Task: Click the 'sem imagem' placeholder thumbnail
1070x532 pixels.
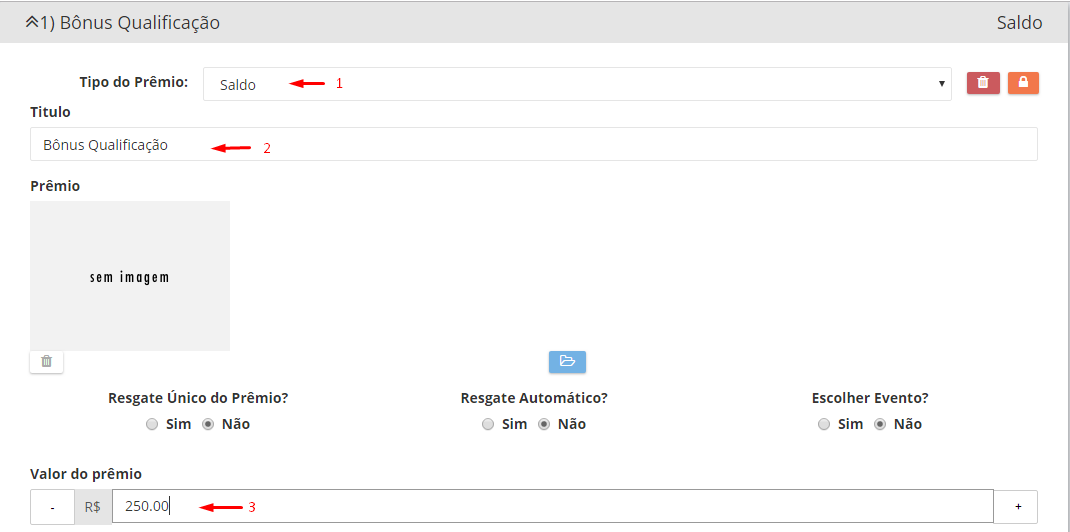Action: (x=130, y=276)
